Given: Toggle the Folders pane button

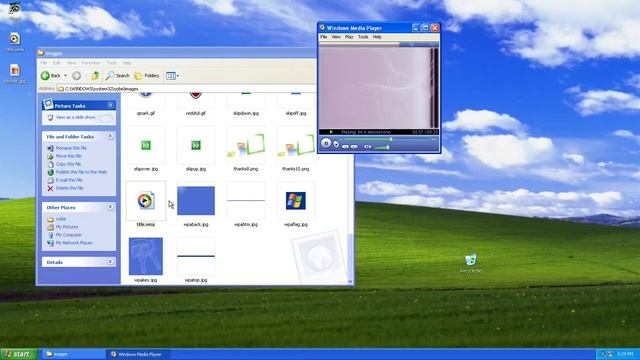Looking at the screenshot, I should (147, 76).
